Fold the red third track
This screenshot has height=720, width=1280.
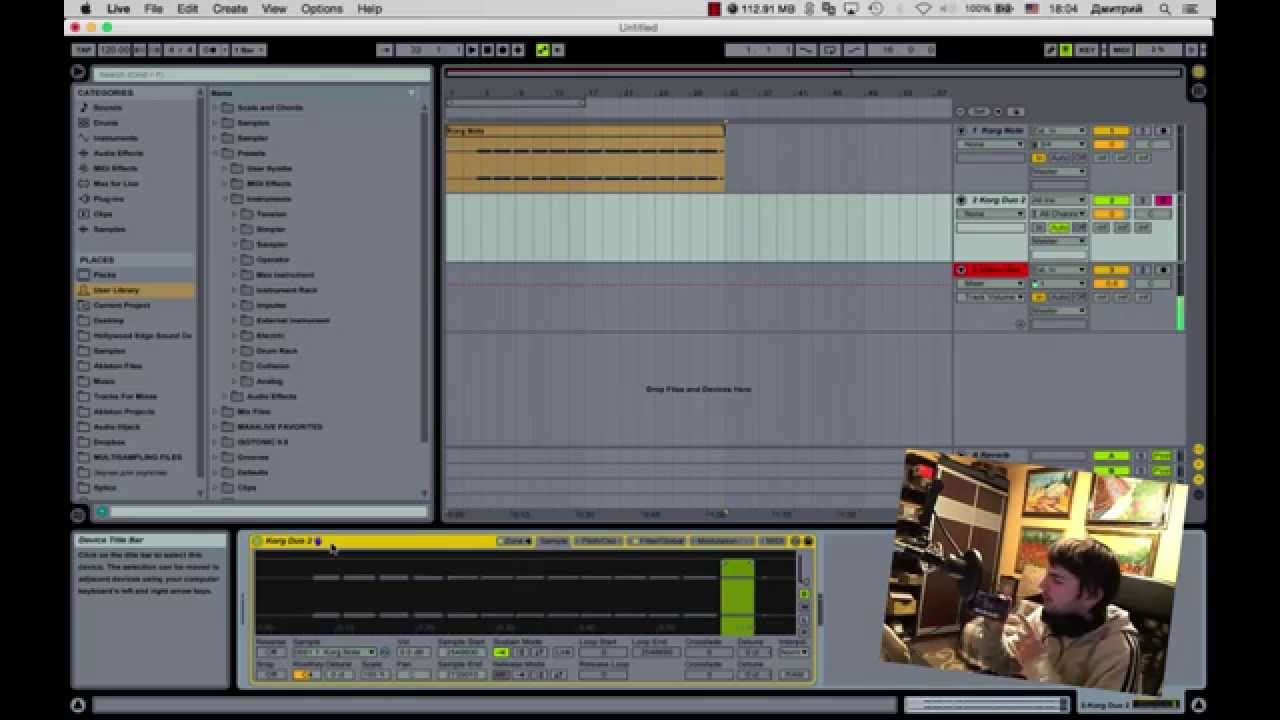coord(961,270)
